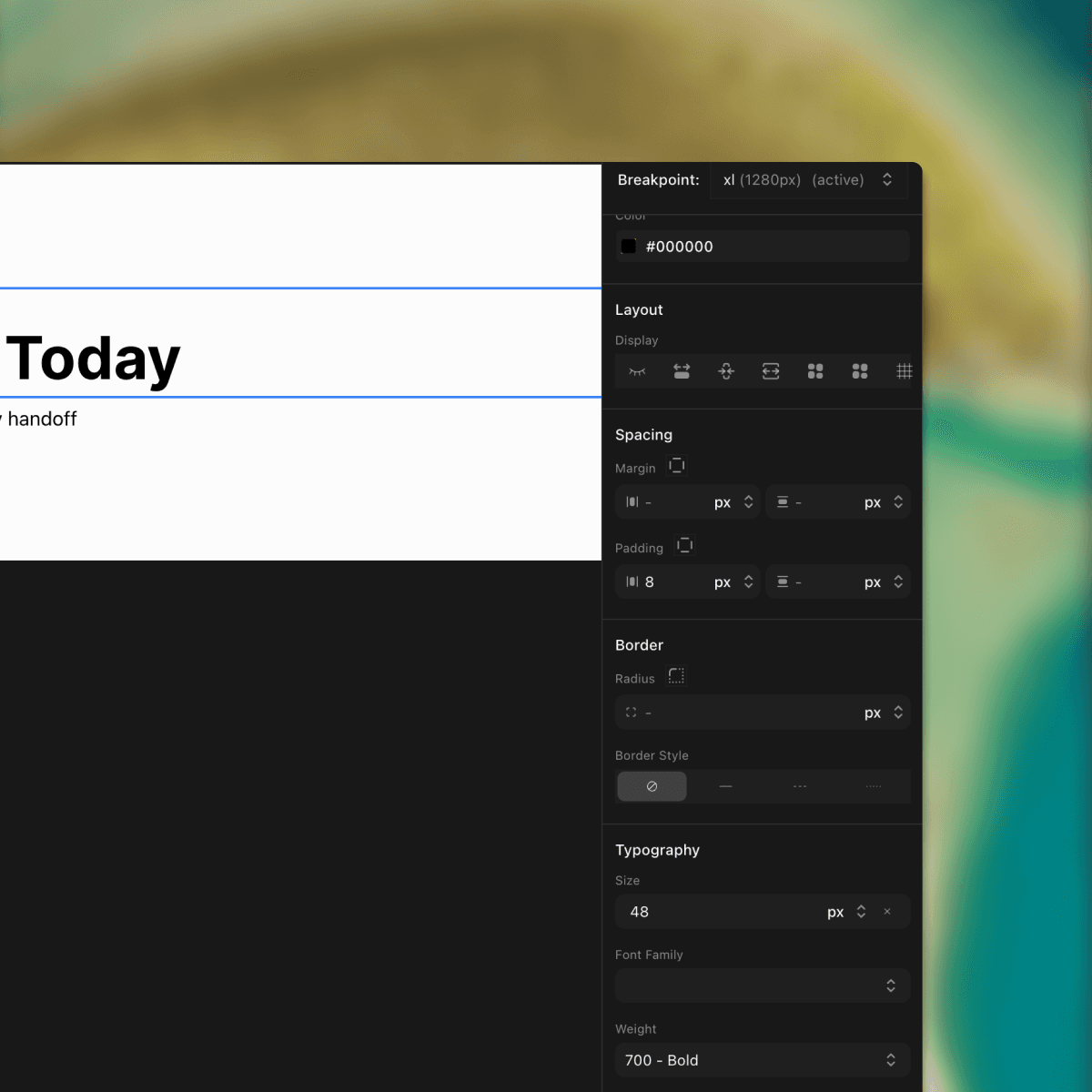The height and width of the screenshot is (1092, 1092).
Task: Select the Display option with inward-pointing arrows
Action: pos(726,371)
